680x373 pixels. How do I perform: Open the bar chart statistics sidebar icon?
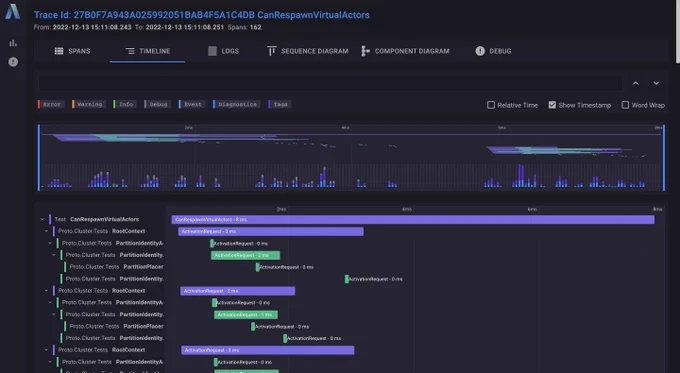(13, 43)
